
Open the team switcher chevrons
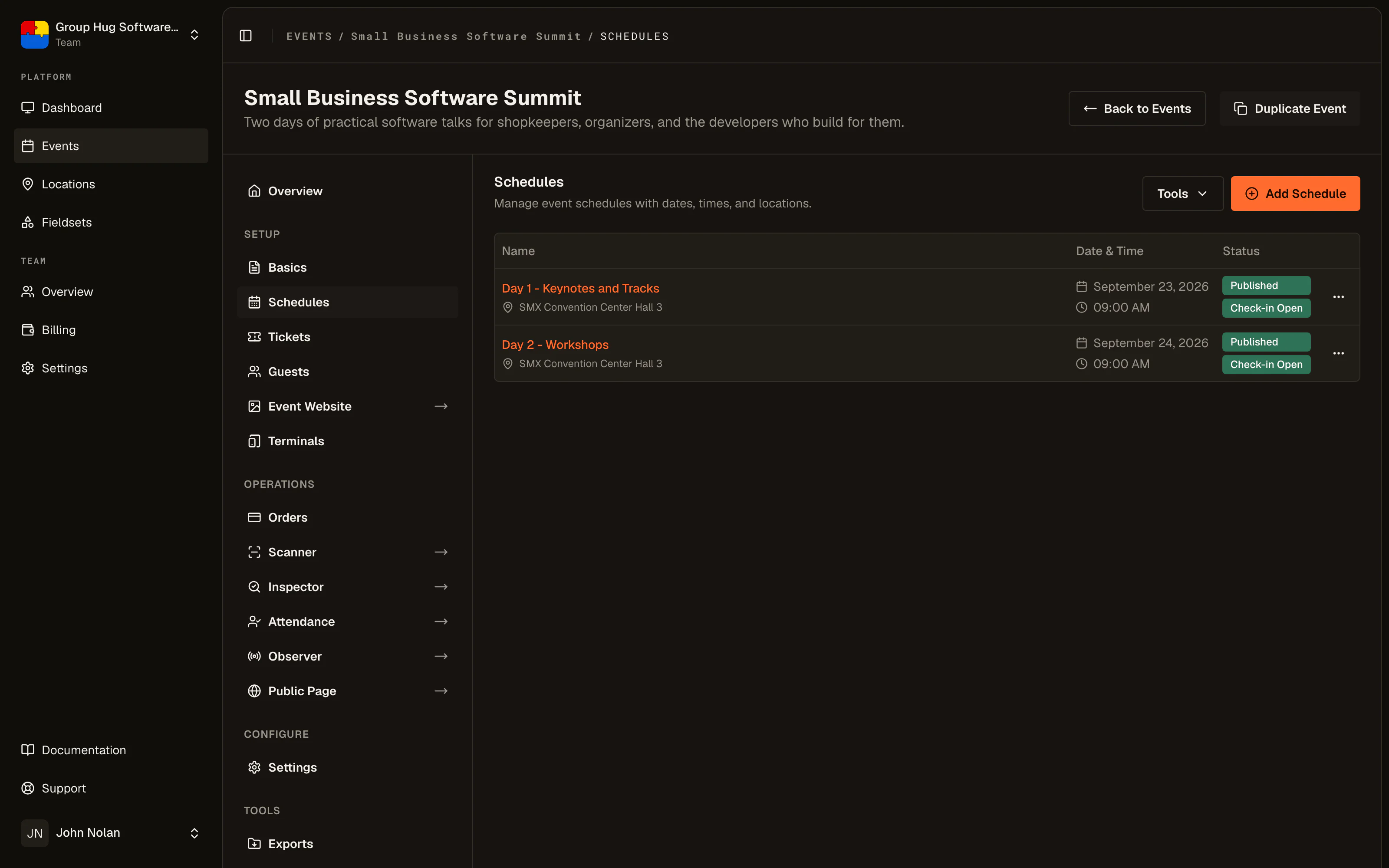[194, 34]
